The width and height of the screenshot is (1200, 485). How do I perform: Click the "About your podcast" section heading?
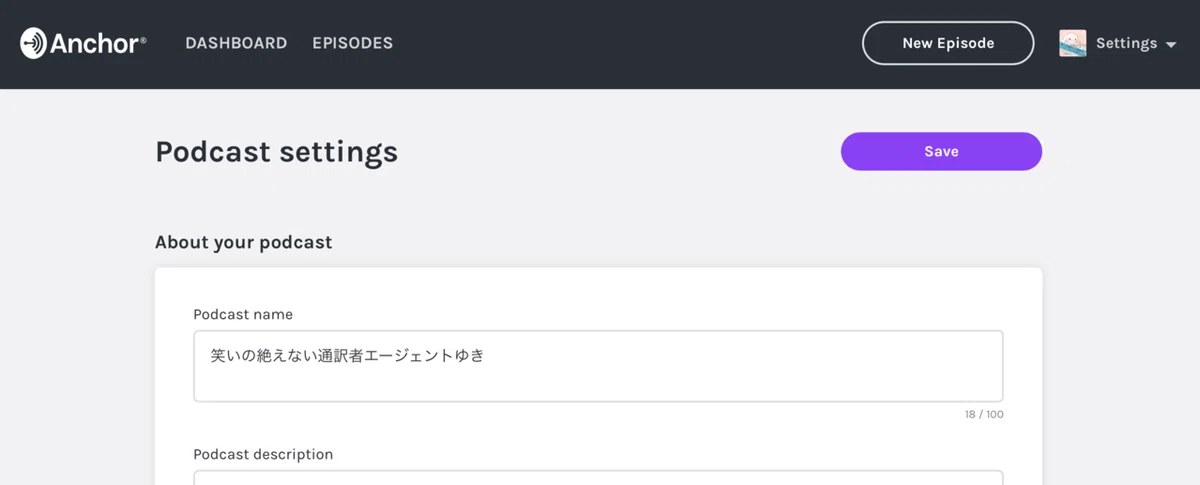[x=243, y=242]
